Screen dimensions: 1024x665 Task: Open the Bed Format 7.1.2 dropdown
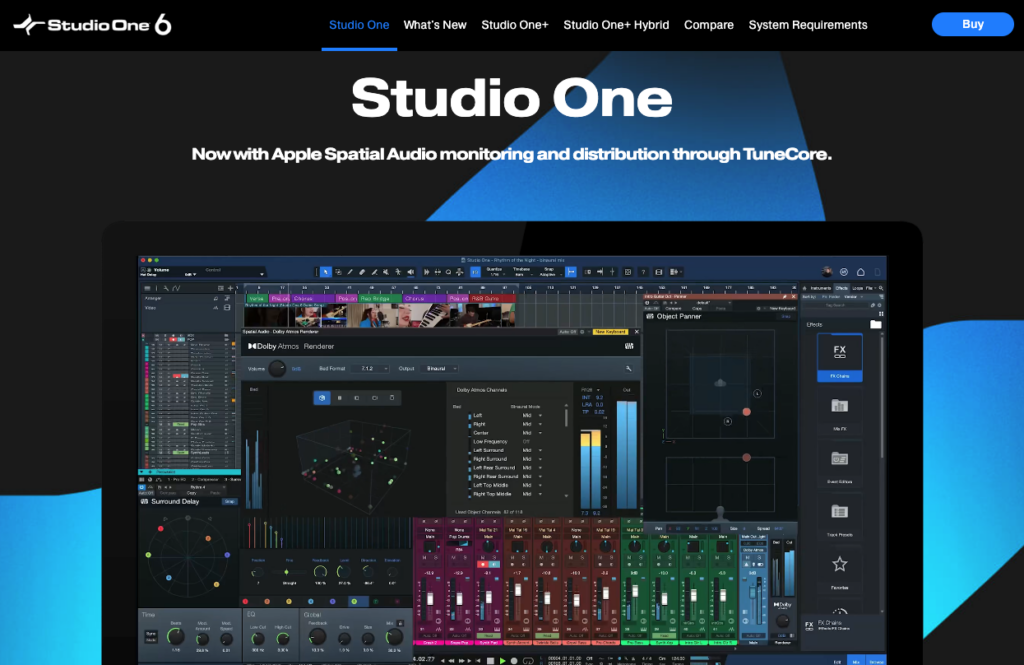370,369
